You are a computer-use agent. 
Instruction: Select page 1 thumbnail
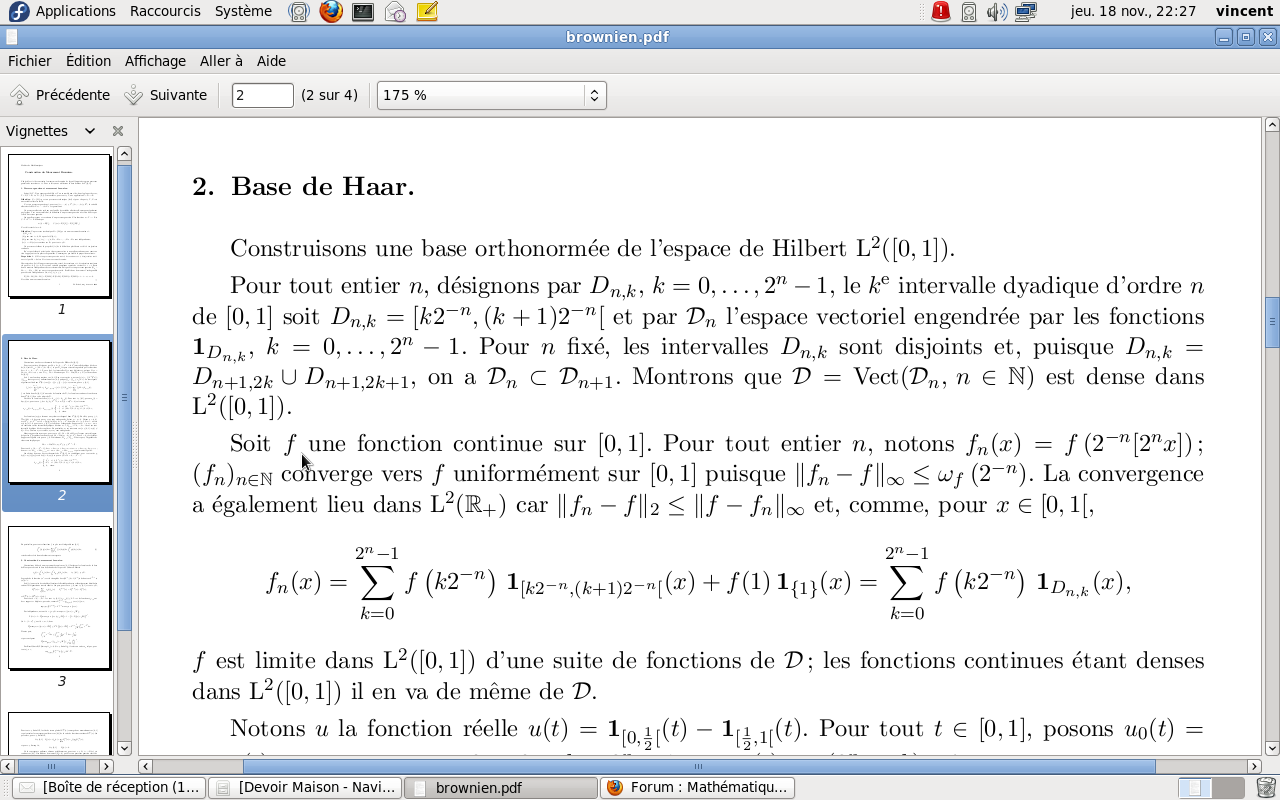pos(60,226)
